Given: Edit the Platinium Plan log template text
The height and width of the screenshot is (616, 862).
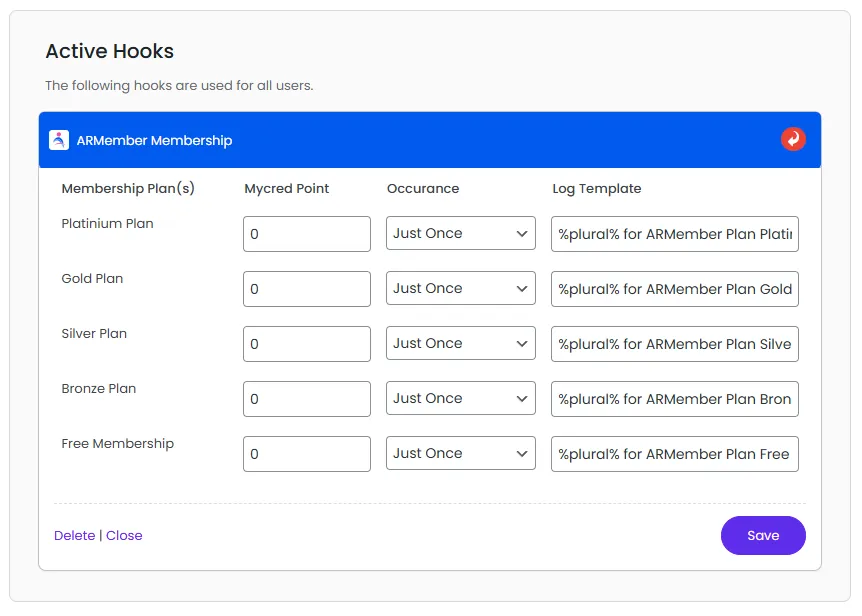Looking at the screenshot, I should [674, 233].
